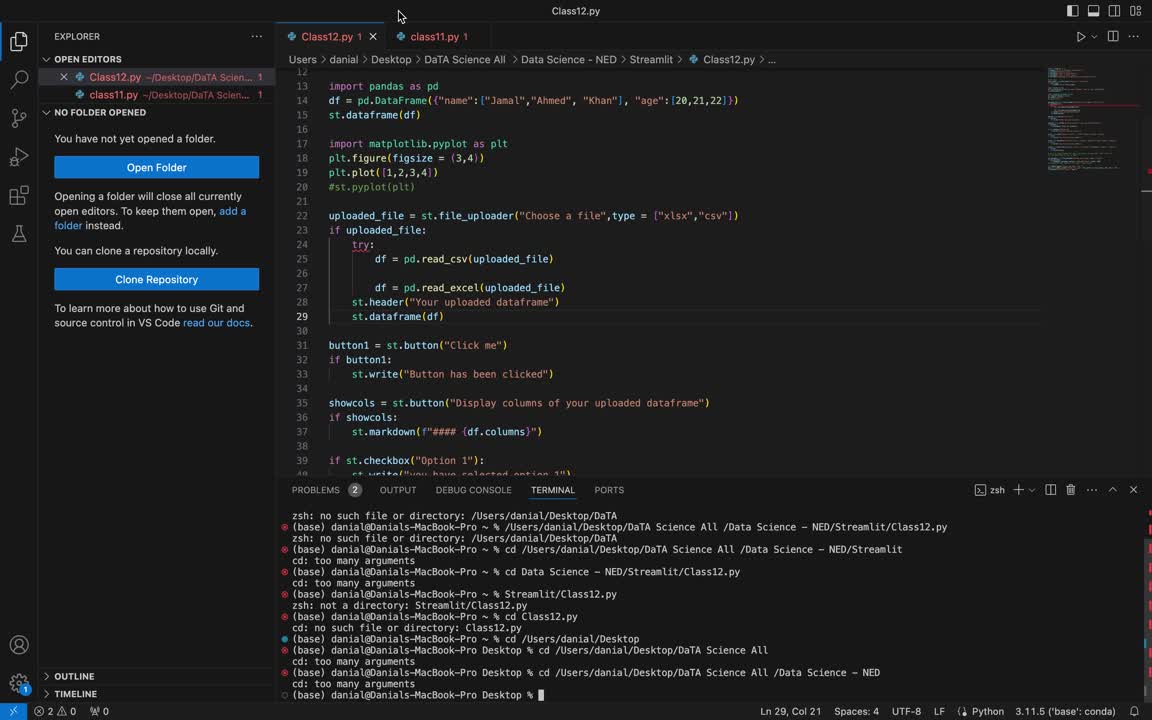
Task: Open dropdown next to Run Python File
Action: point(1094,36)
